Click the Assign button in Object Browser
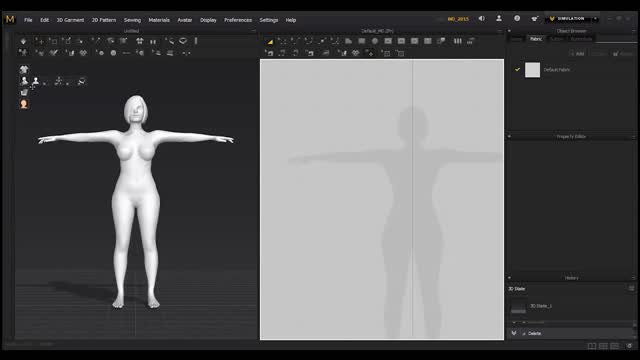 623,53
